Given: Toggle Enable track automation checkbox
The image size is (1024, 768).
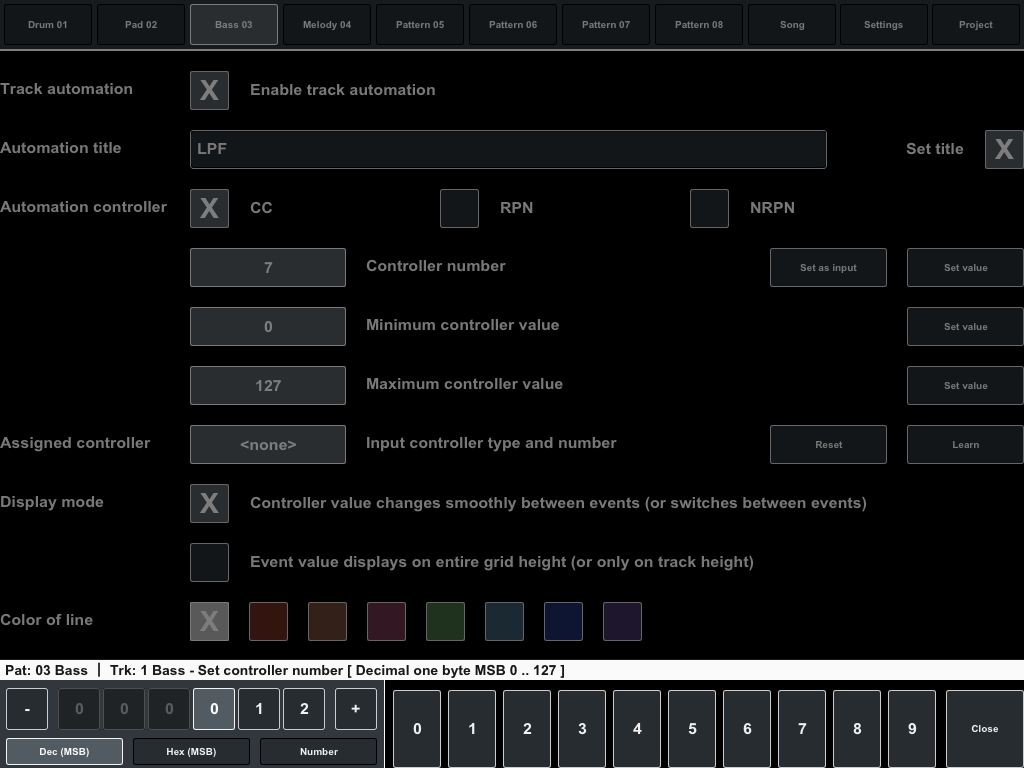Looking at the screenshot, I should pos(210,90).
